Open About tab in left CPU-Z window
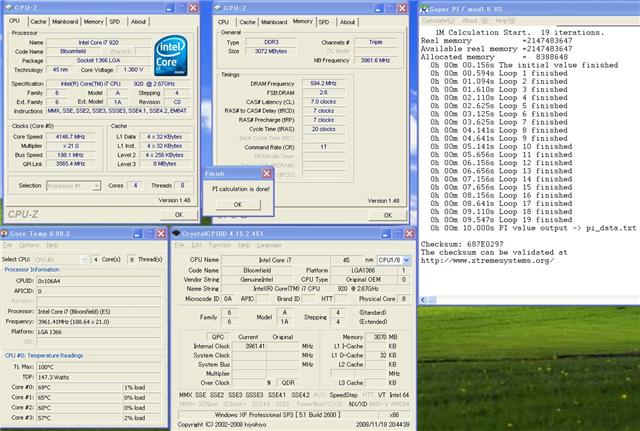The width and height of the screenshot is (640, 431). pyautogui.click(x=138, y=22)
